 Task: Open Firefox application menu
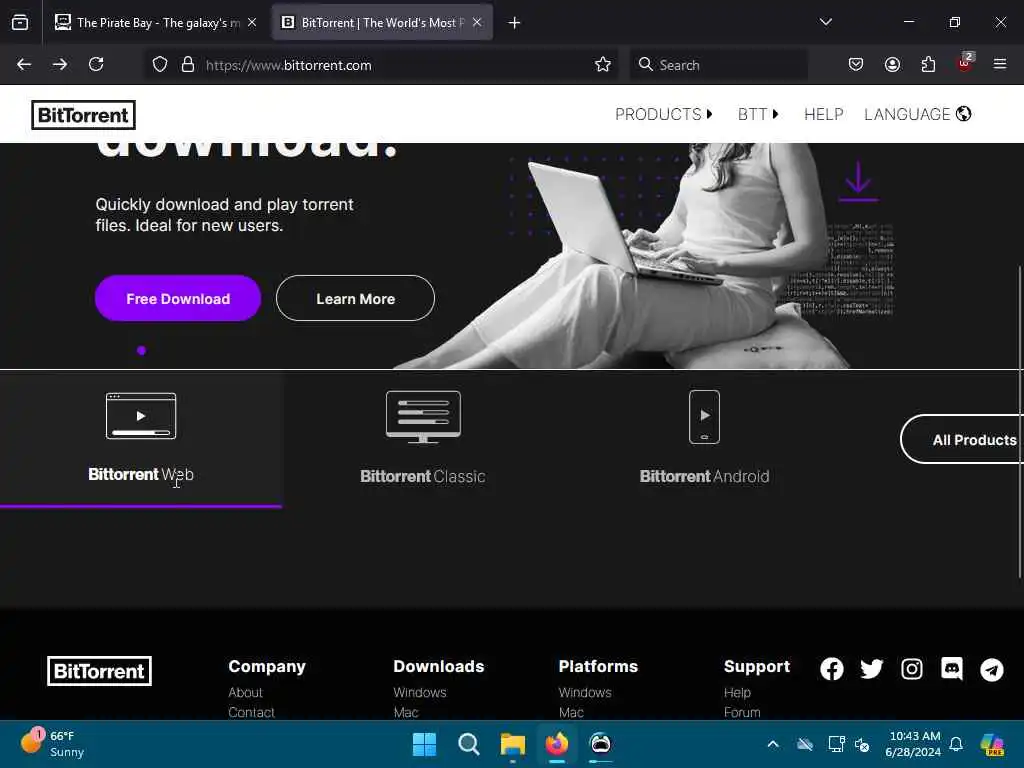[1000, 64]
